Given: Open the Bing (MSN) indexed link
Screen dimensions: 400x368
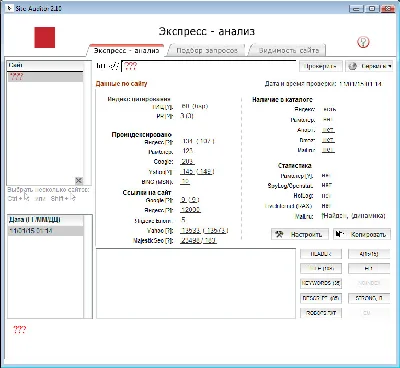Looking at the screenshot, I should pos(185,182).
